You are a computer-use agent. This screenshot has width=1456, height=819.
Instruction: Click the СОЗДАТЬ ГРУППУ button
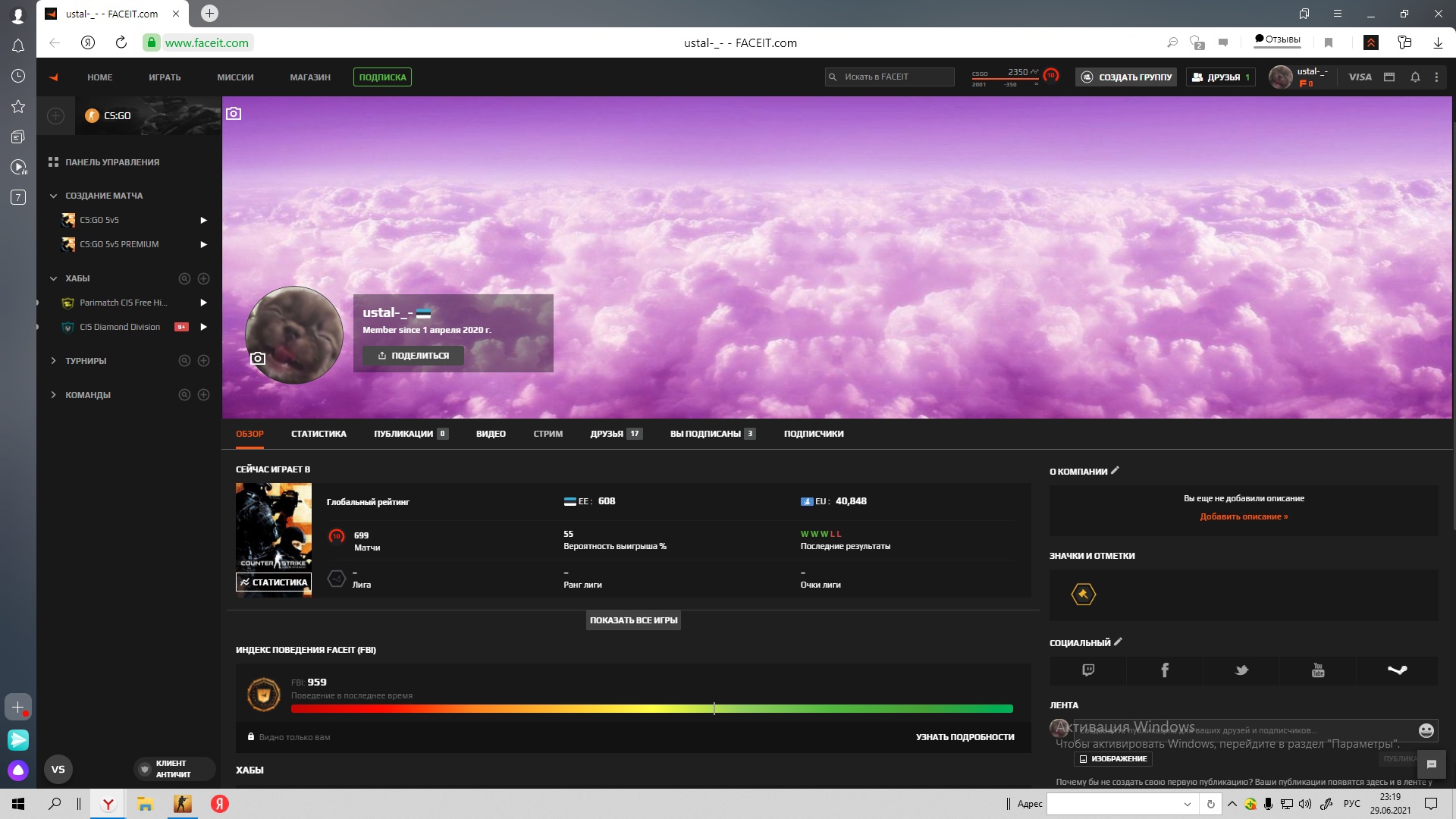pyautogui.click(x=1126, y=77)
